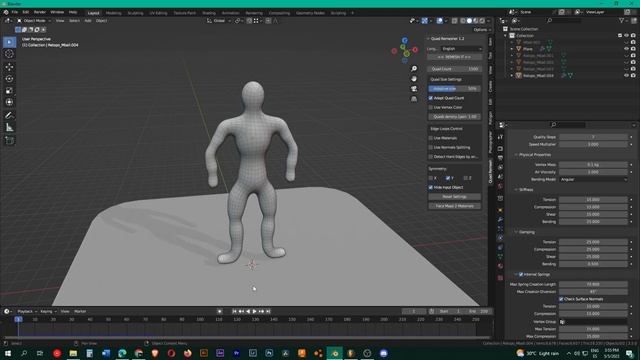Collapse the Damping section
This screenshot has height=360, width=640.
click(x=516, y=232)
